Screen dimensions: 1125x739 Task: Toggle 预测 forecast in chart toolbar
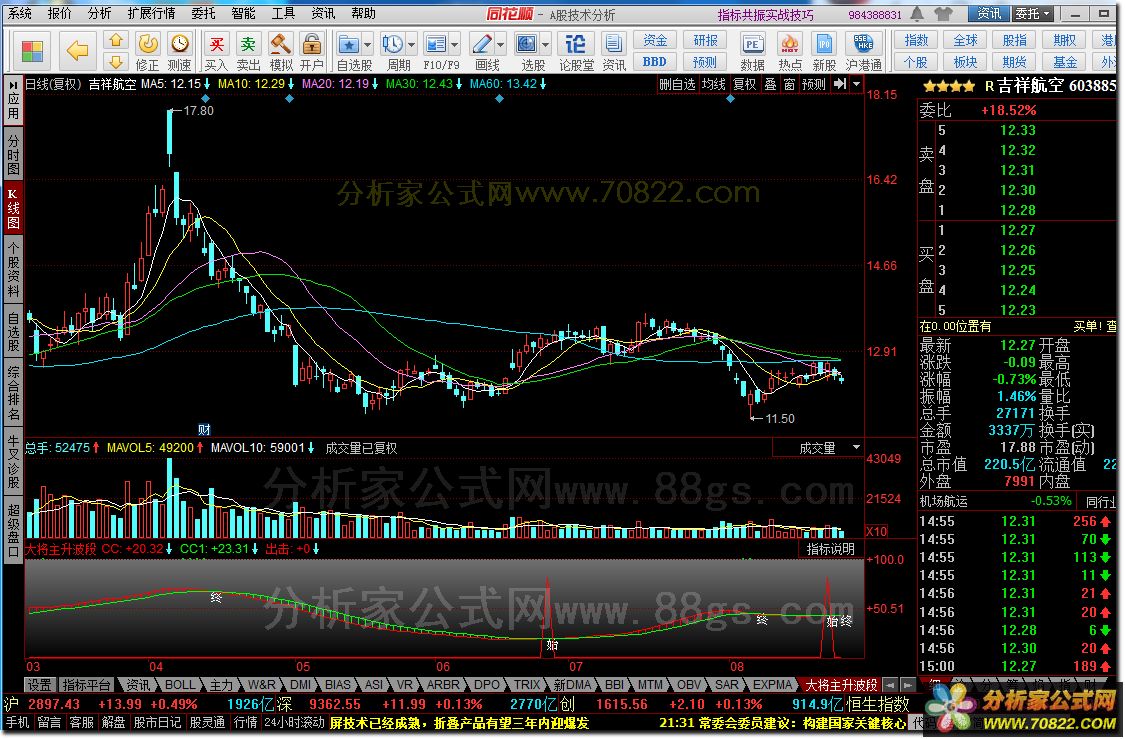point(814,84)
